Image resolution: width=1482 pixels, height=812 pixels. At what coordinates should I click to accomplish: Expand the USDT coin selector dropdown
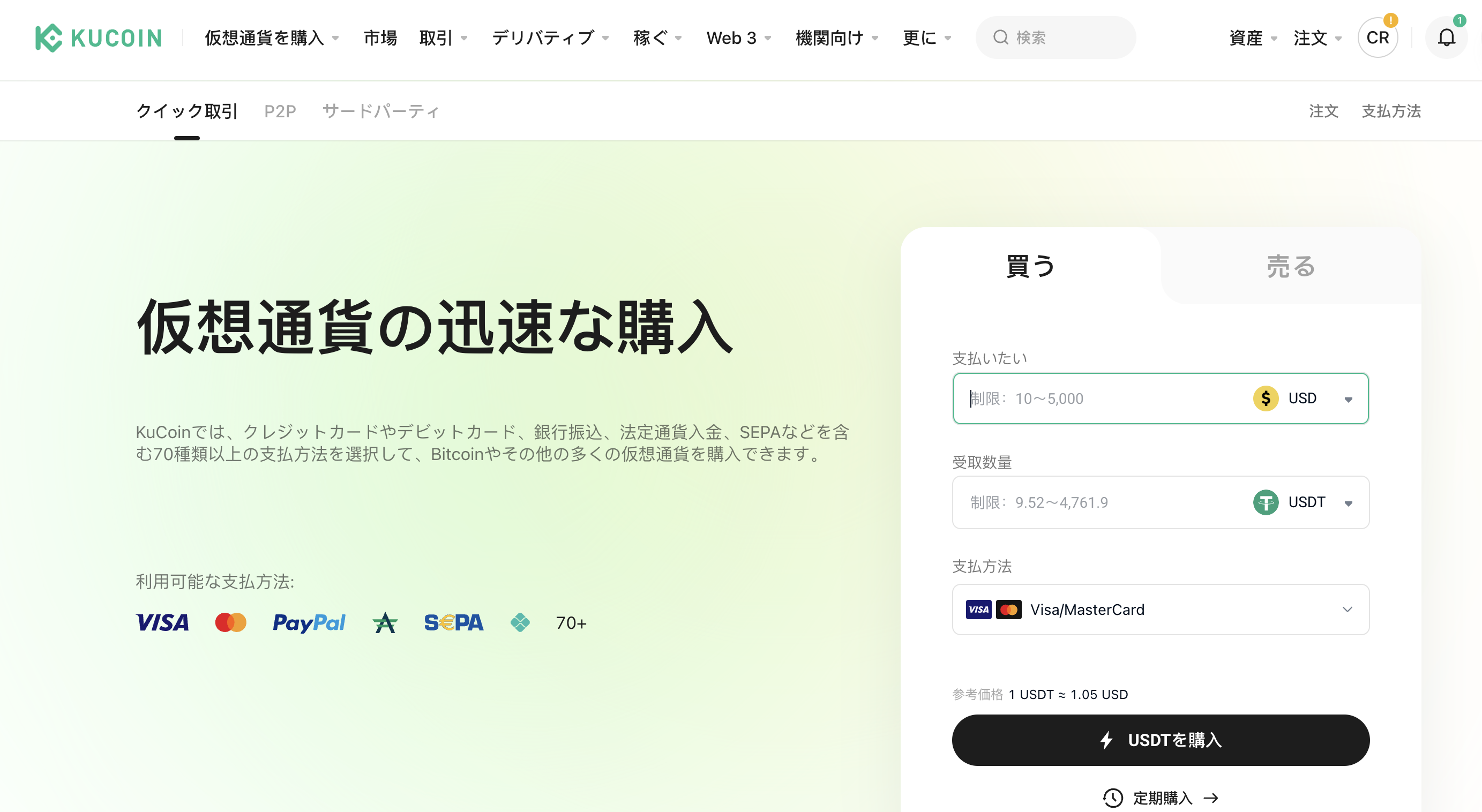tap(1348, 502)
